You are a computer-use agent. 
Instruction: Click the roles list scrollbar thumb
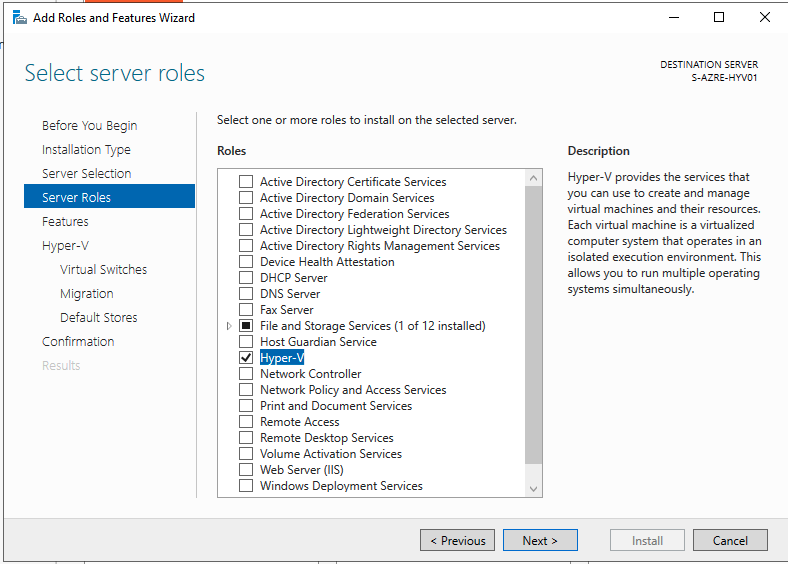pos(533,320)
